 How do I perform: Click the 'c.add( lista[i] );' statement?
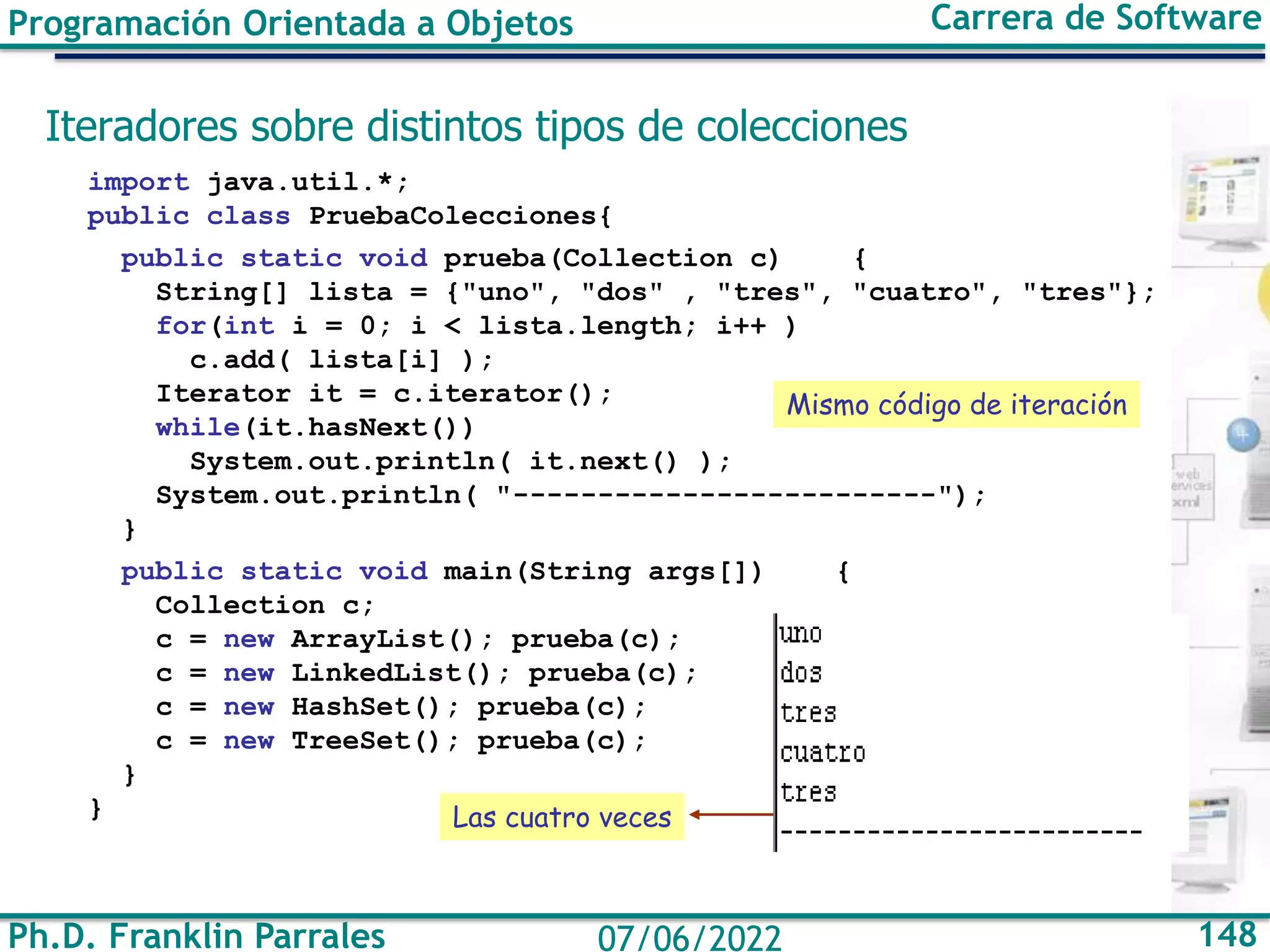point(341,360)
